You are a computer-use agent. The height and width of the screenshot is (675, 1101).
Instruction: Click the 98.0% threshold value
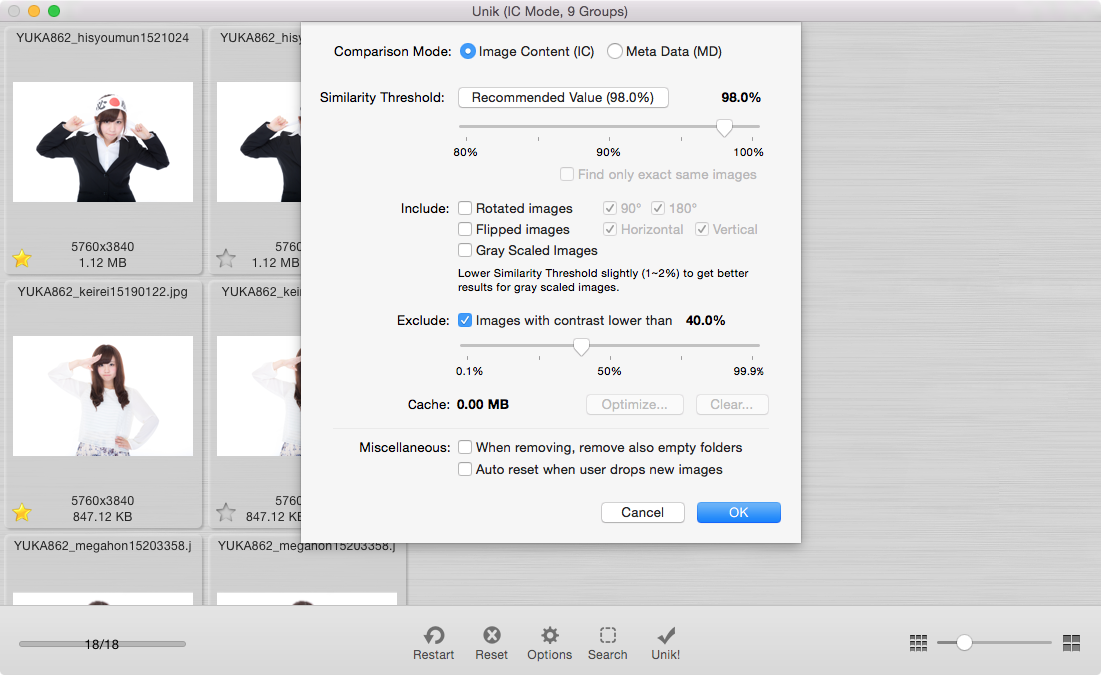point(741,98)
